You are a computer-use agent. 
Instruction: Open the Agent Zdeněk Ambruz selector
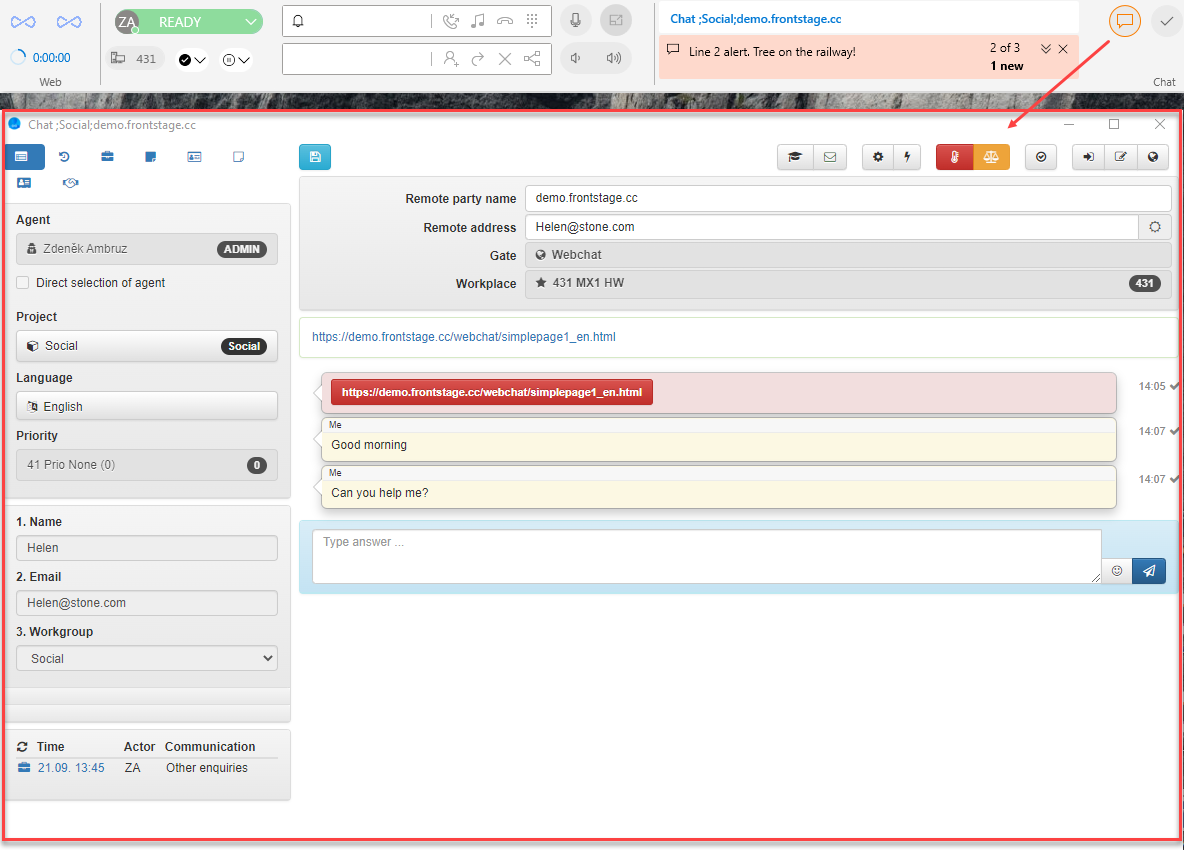[x=146, y=249]
